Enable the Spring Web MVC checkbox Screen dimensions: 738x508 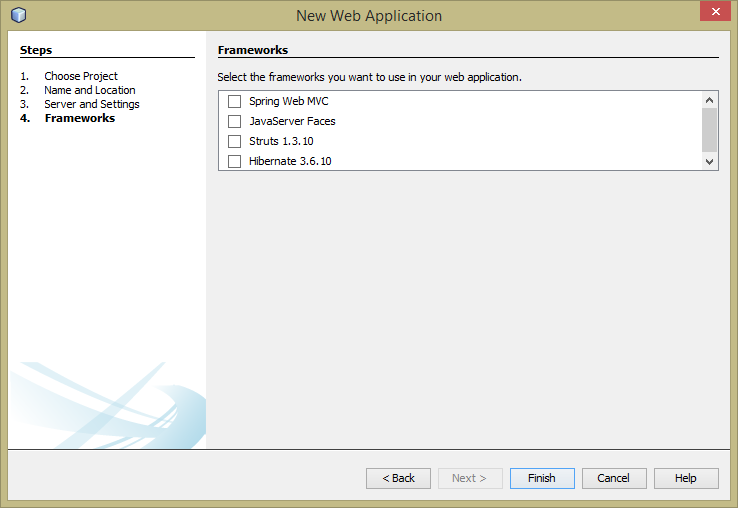[x=234, y=101]
